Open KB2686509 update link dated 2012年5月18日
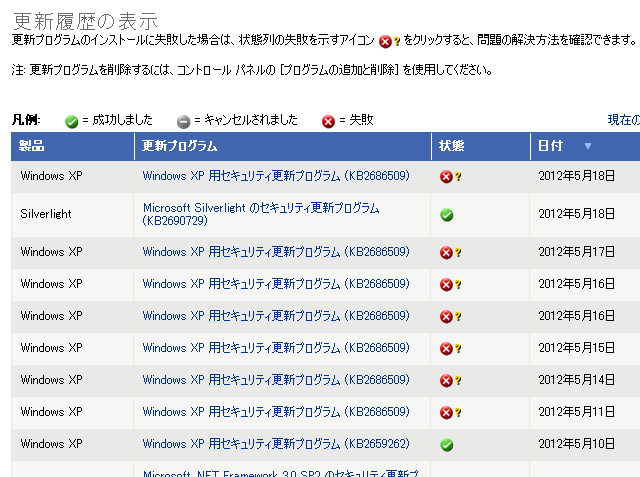The width and height of the screenshot is (640, 477). tap(276, 176)
